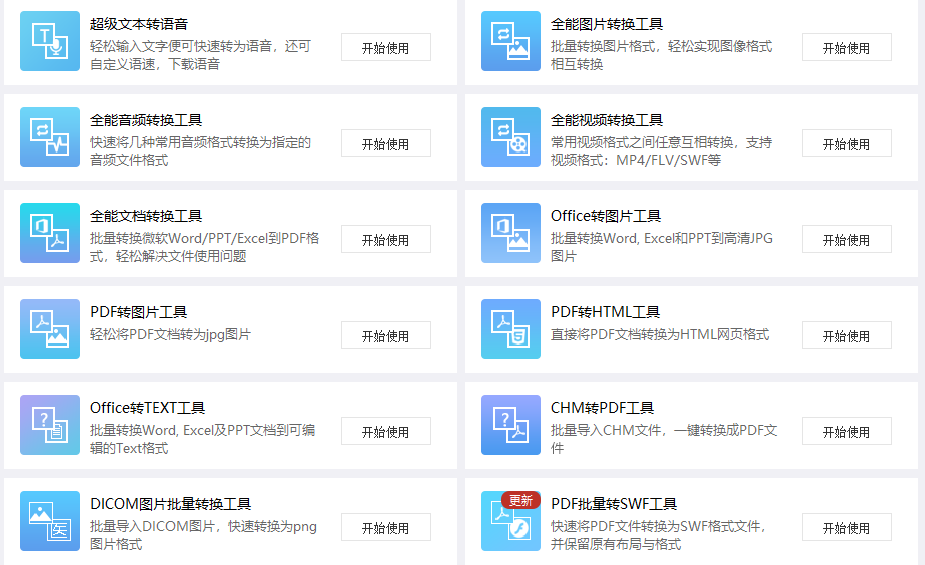This screenshot has width=925, height=565.
Task: Click the title 全能文档转换工具
Action: pos(146,216)
